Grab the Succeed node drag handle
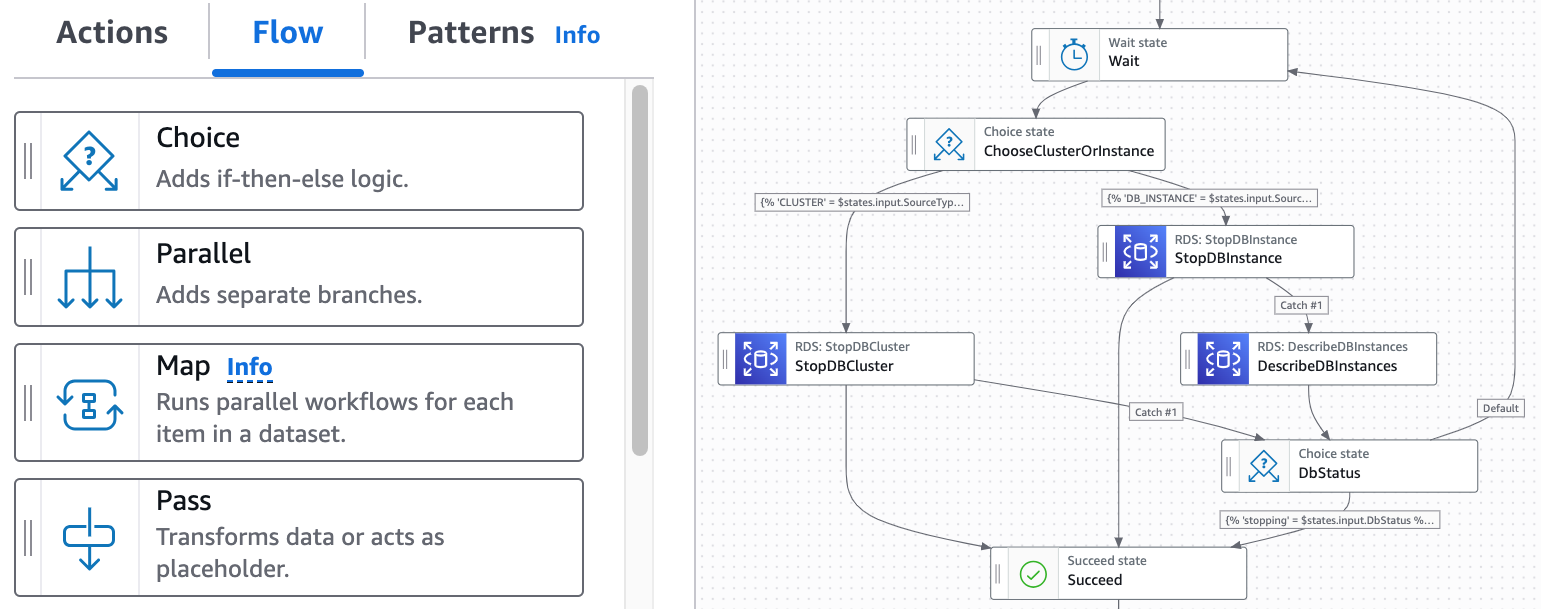Image resolution: width=1541 pixels, height=609 pixels. pyautogui.click(x=999, y=574)
